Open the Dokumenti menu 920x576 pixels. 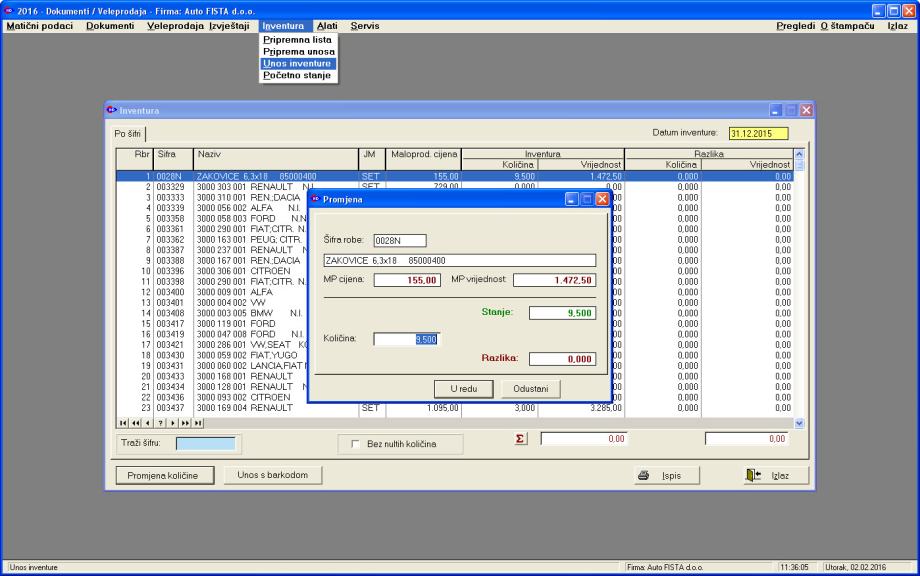click(110, 26)
